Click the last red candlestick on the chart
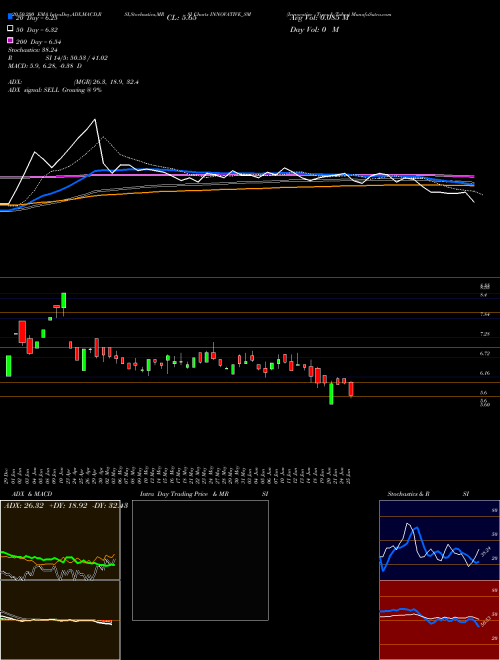 (351, 389)
